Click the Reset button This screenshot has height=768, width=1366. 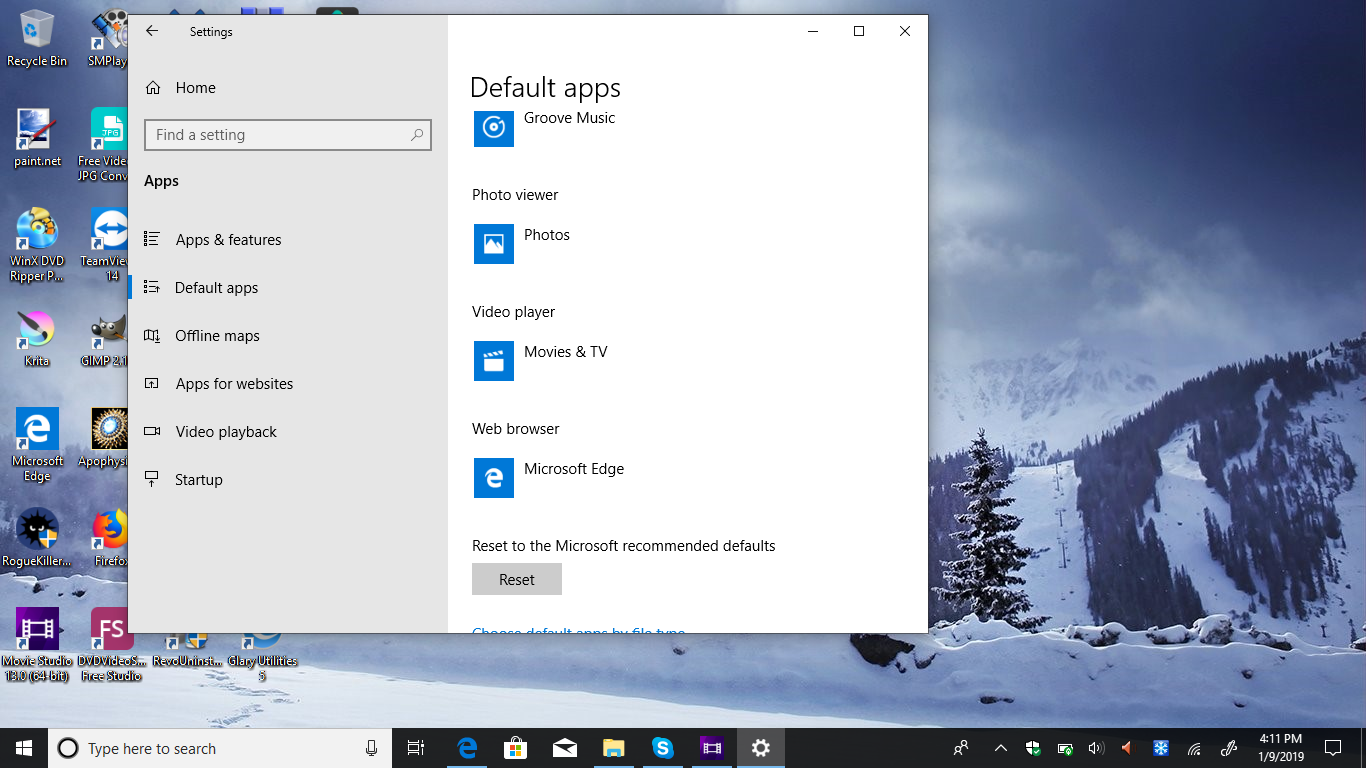517,579
